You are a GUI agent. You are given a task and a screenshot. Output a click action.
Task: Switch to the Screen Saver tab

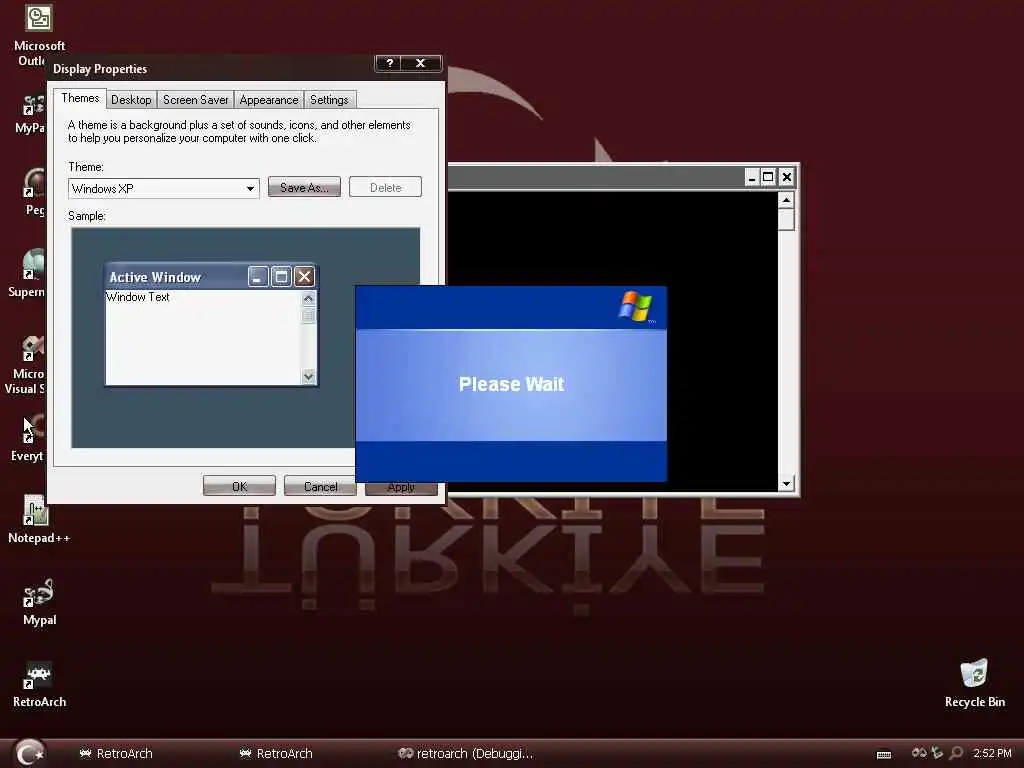[x=195, y=100]
